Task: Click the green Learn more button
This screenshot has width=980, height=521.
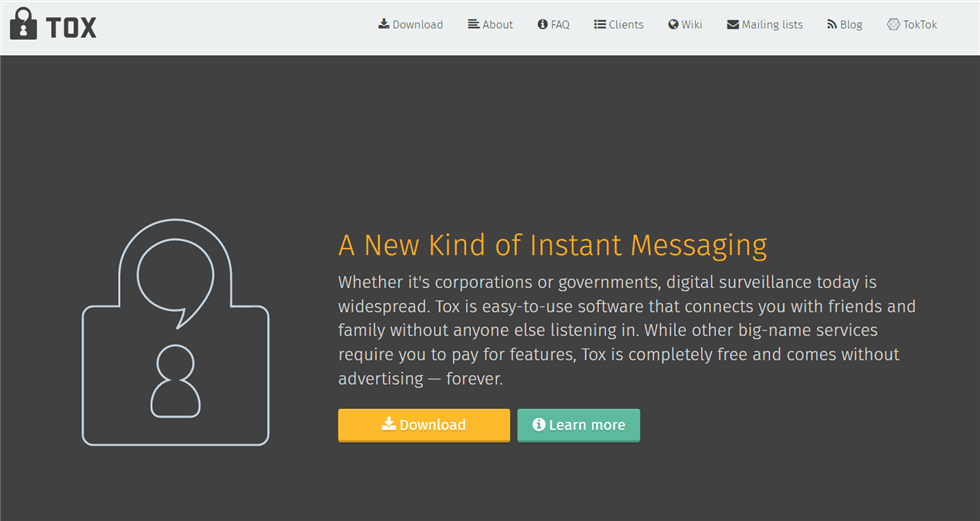Action: click(578, 425)
